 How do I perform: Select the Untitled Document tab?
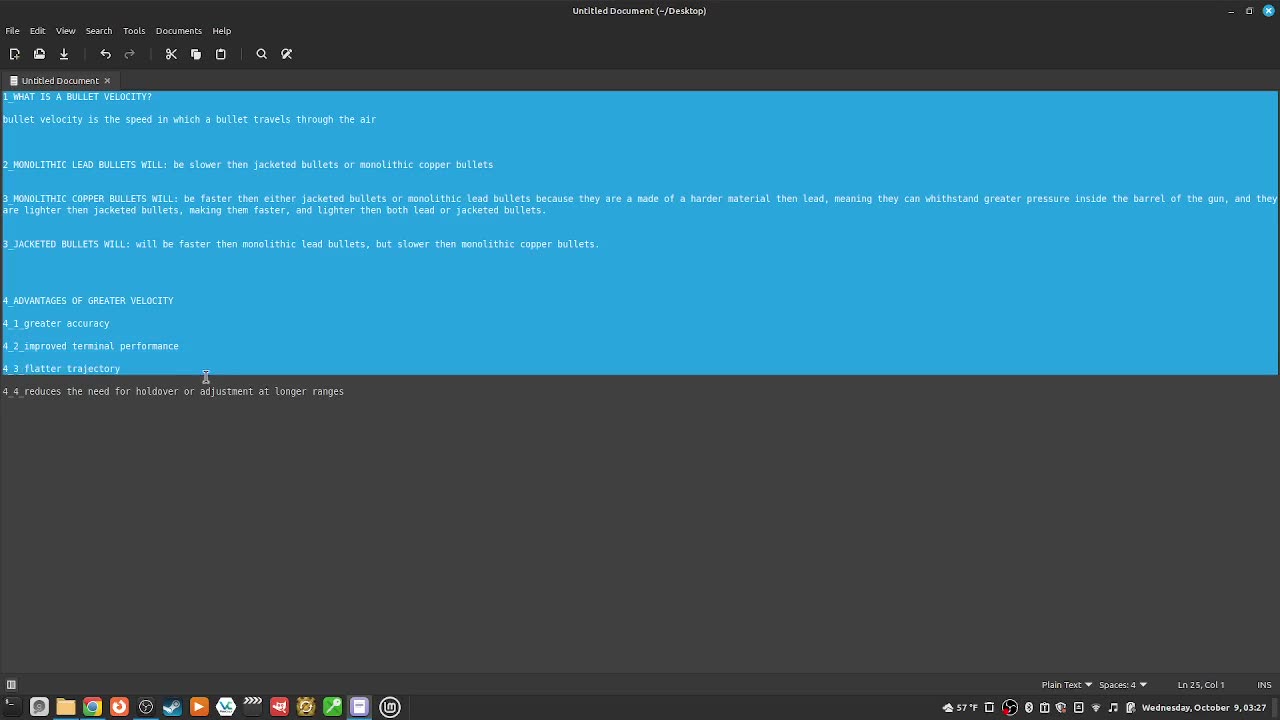tap(60, 81)
